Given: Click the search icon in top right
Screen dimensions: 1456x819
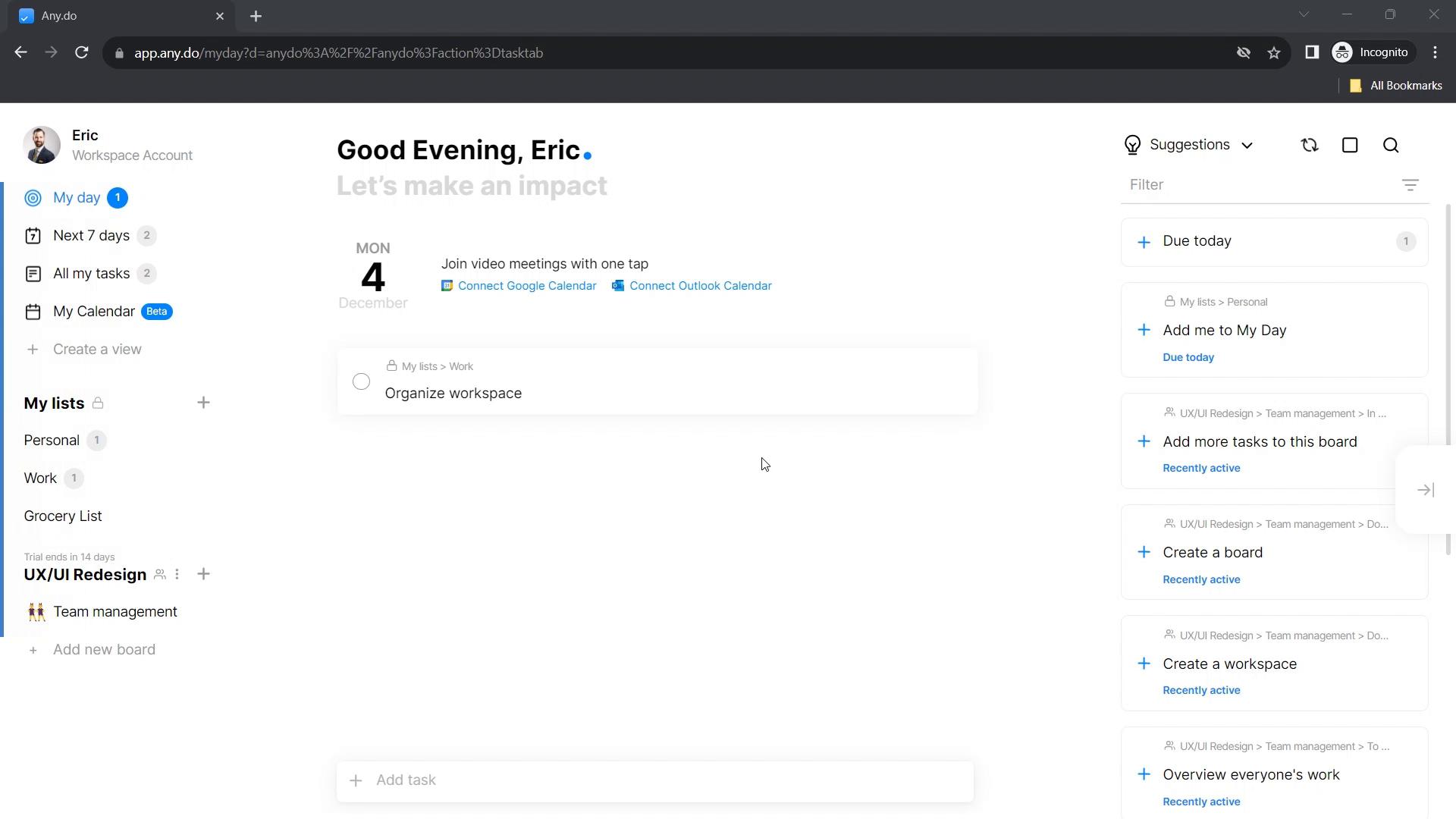Looking at the screenshot, I should [x=1392, y=145].
